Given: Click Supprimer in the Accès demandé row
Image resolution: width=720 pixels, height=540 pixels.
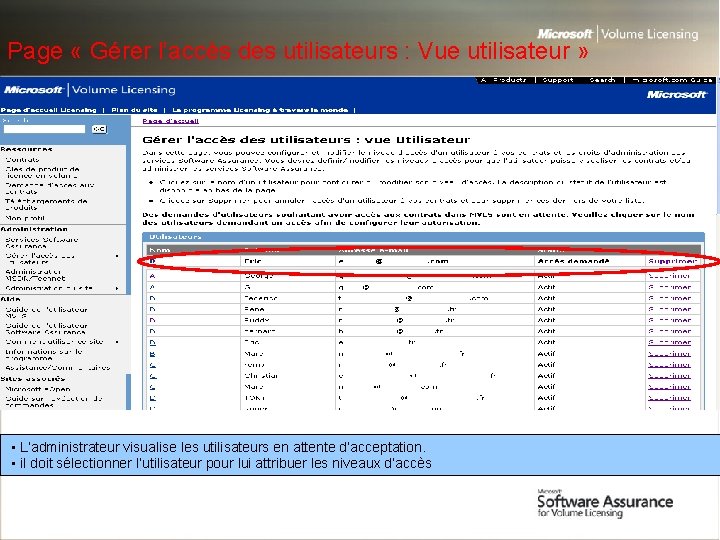Looking at the screenshot, I should (x=673, y=261).
